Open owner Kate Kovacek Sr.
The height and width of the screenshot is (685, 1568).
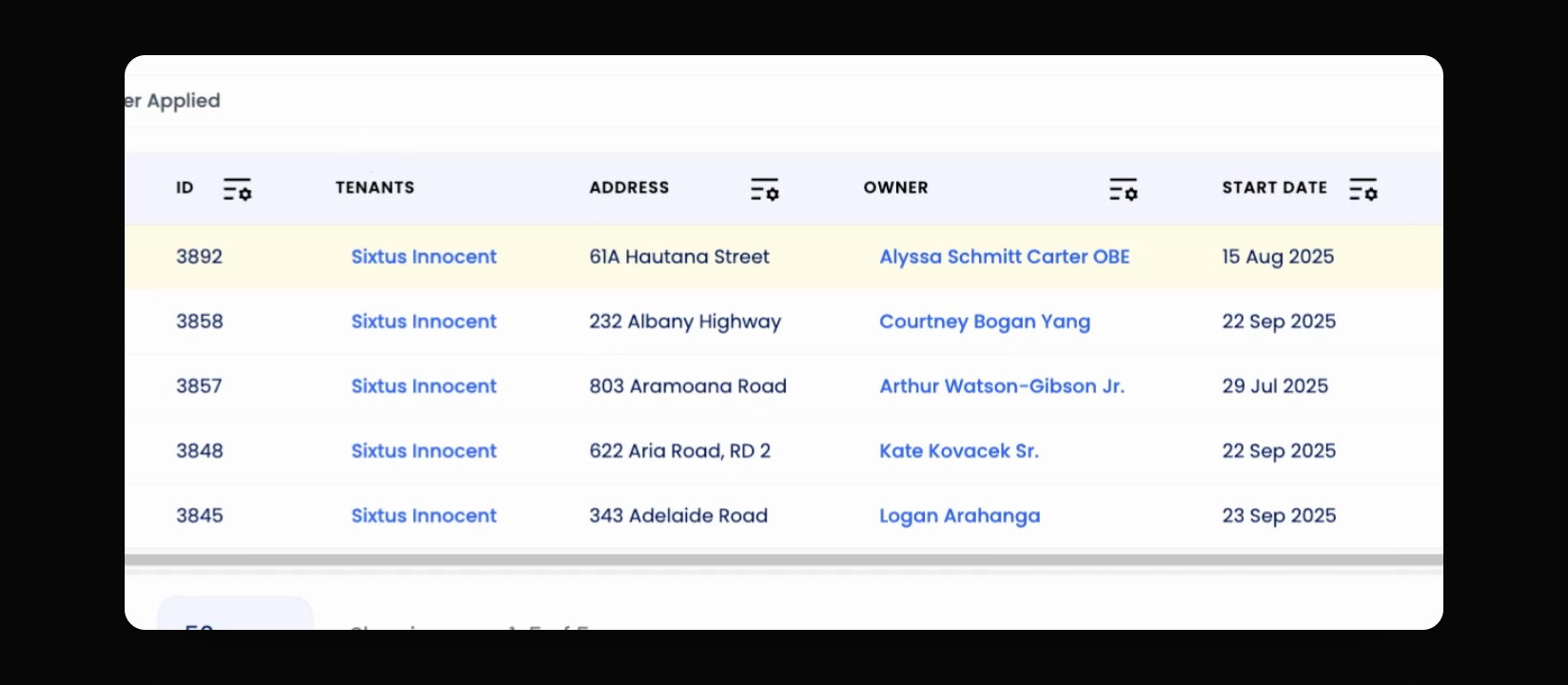point(959,451)
